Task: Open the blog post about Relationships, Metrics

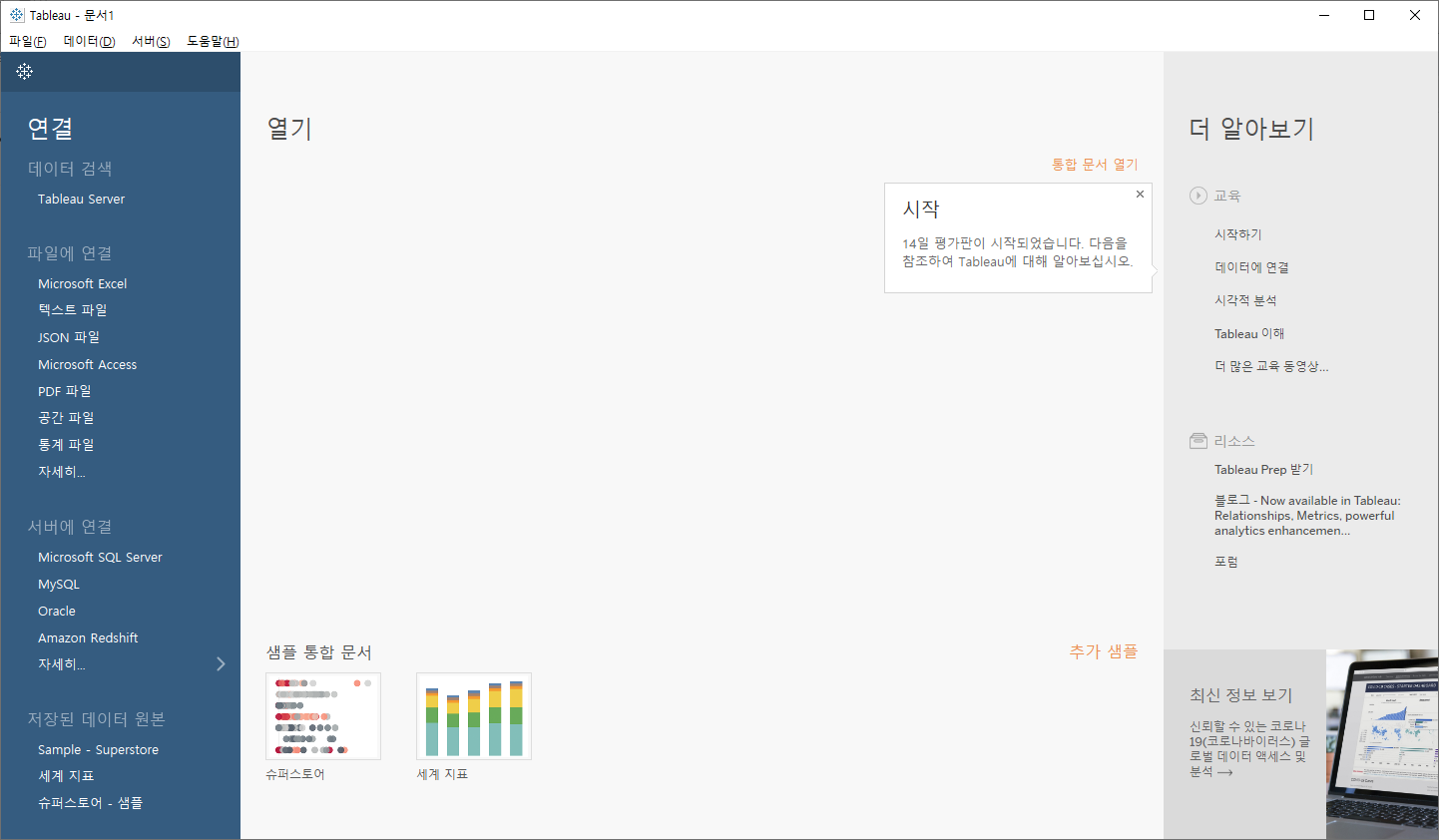Action: point(1307,516)
